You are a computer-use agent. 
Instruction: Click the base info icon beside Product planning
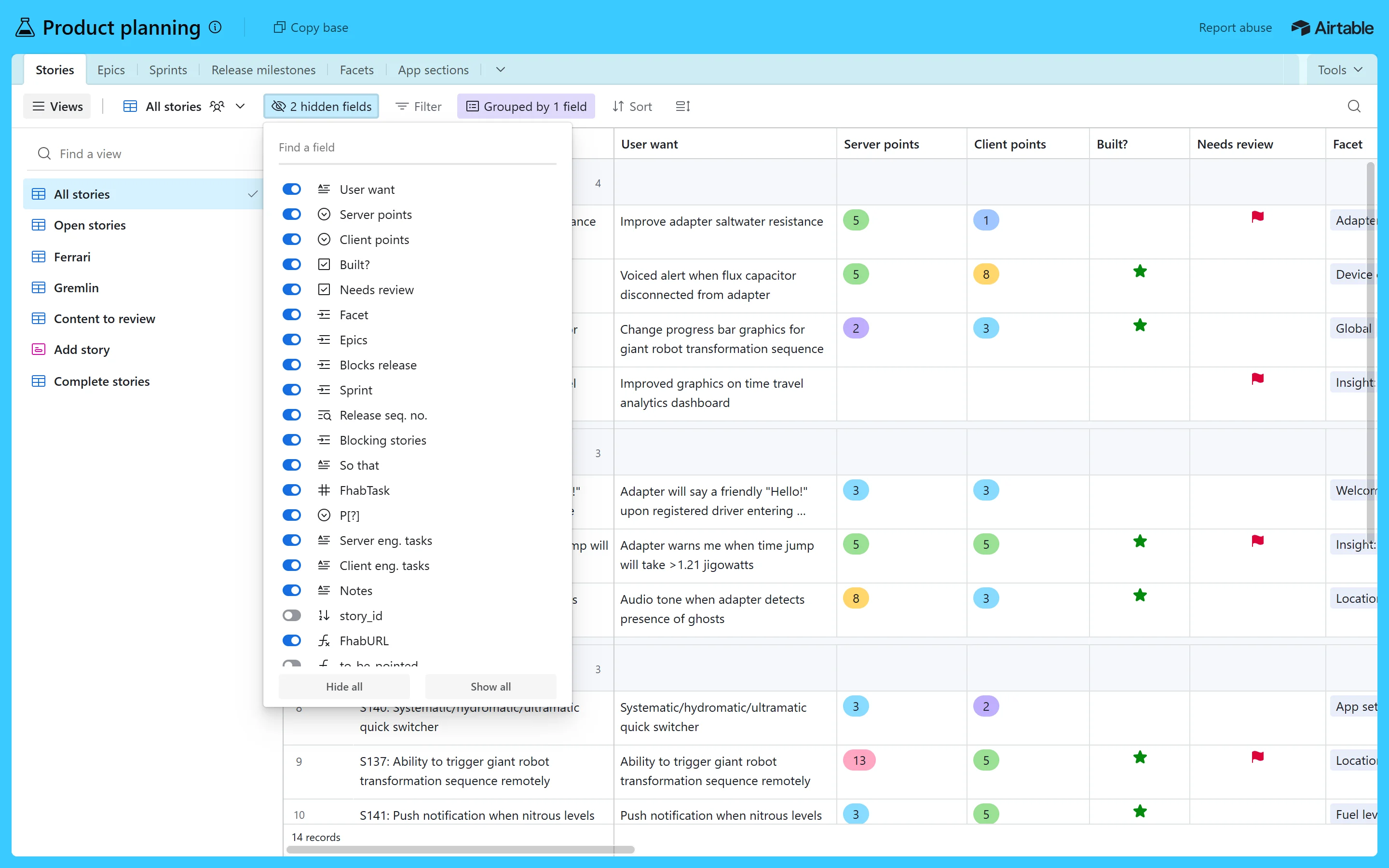pos(215,27)
